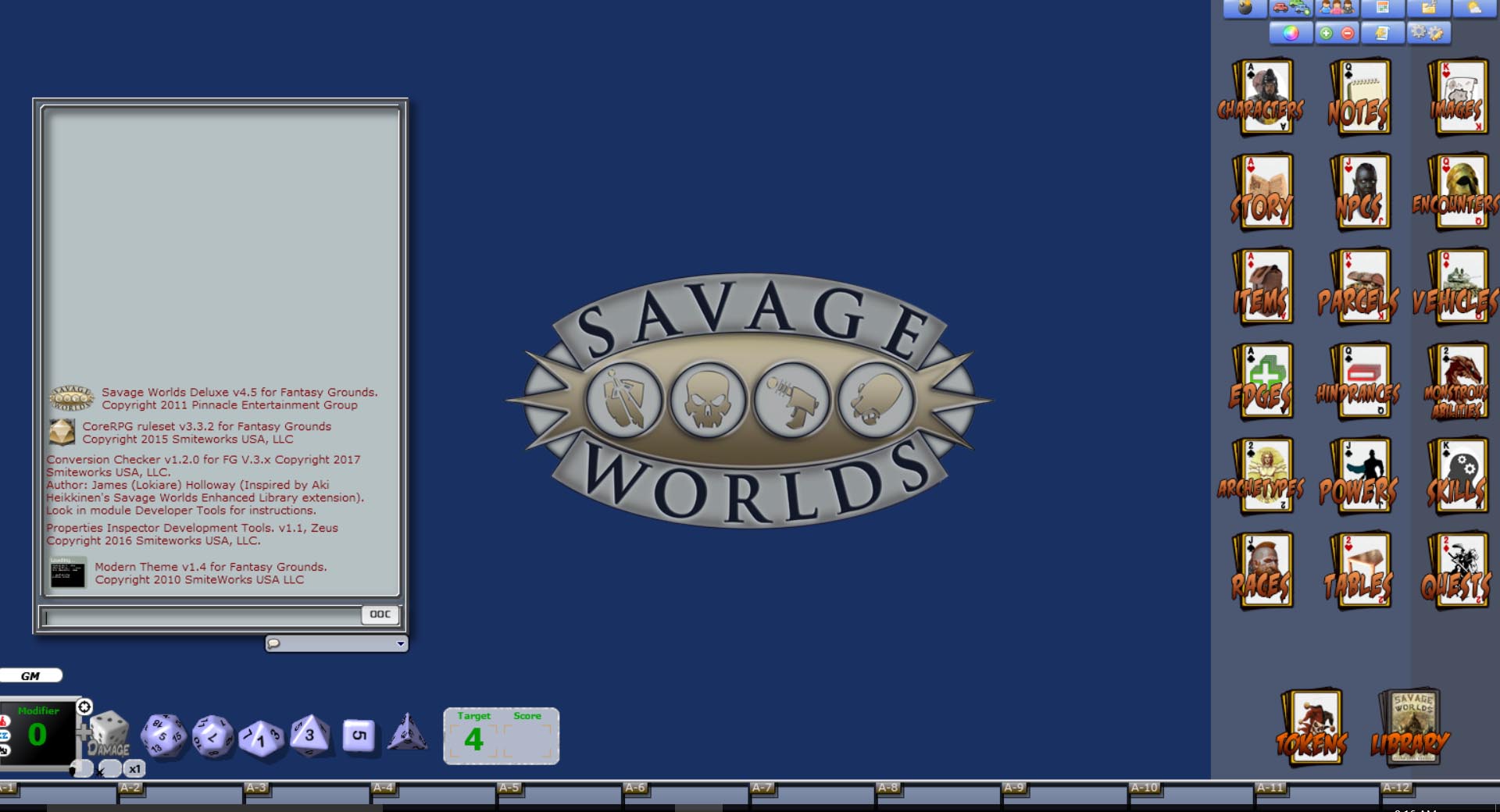Open the Tables card

pos(1359,571)
